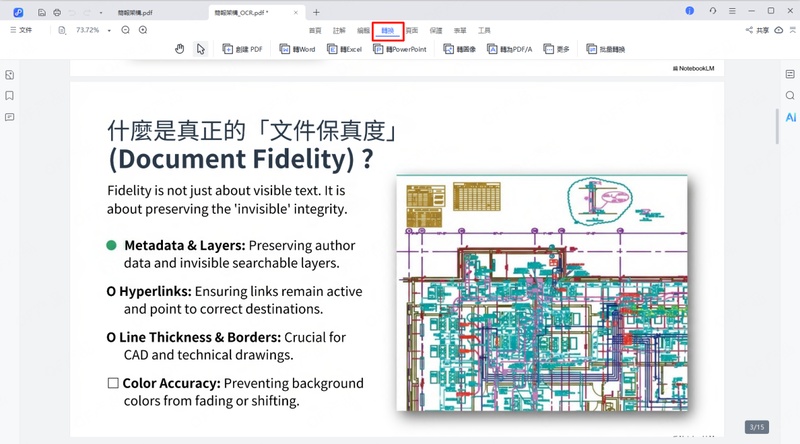
Task: Click the print icon in the title bar
Action: [57, 12]
